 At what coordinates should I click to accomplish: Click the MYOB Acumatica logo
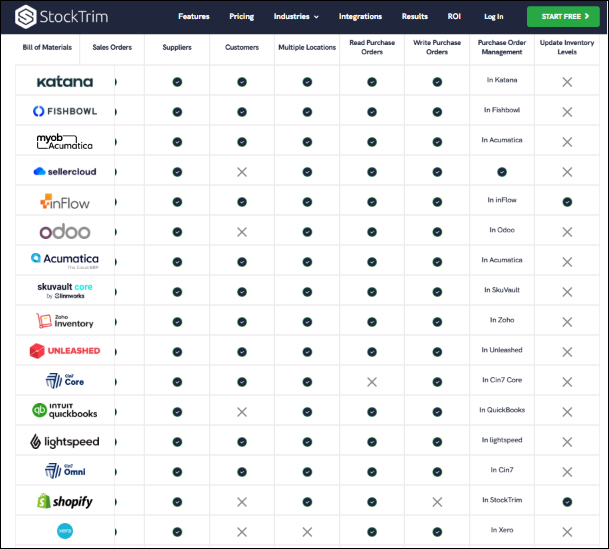click(x=65, y=142)
